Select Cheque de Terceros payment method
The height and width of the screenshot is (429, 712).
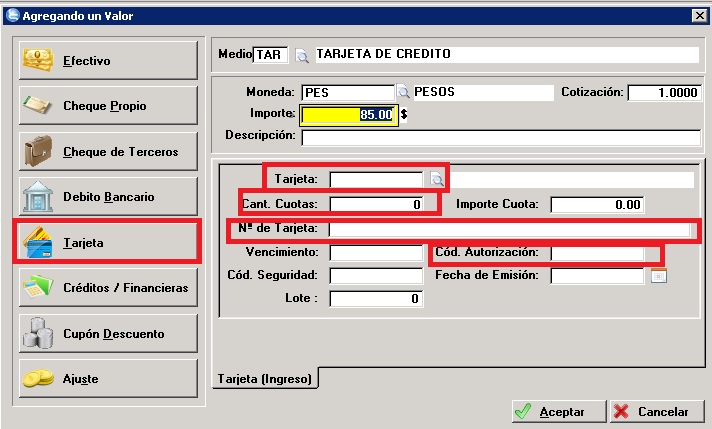(108, 152)
